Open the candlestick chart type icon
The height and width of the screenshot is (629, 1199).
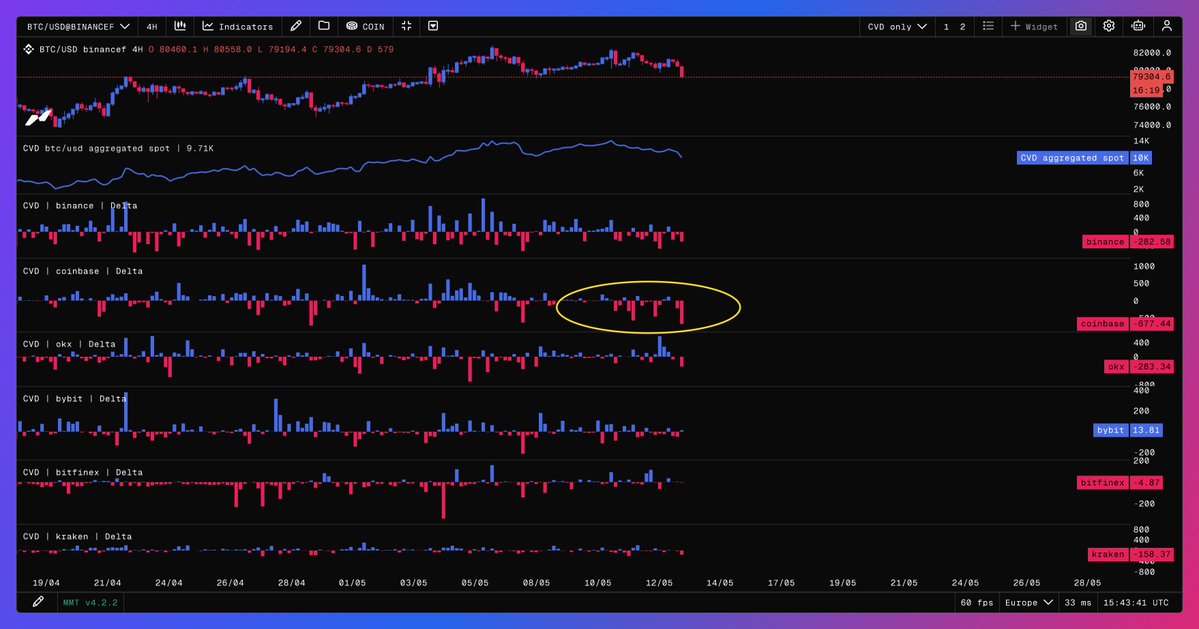click(x=180, y=26)
